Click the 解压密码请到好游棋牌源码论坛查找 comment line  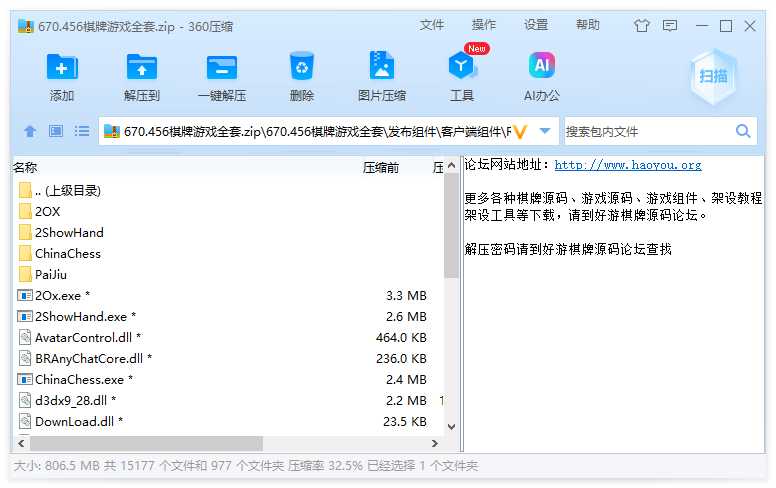(x=568, y=249)
